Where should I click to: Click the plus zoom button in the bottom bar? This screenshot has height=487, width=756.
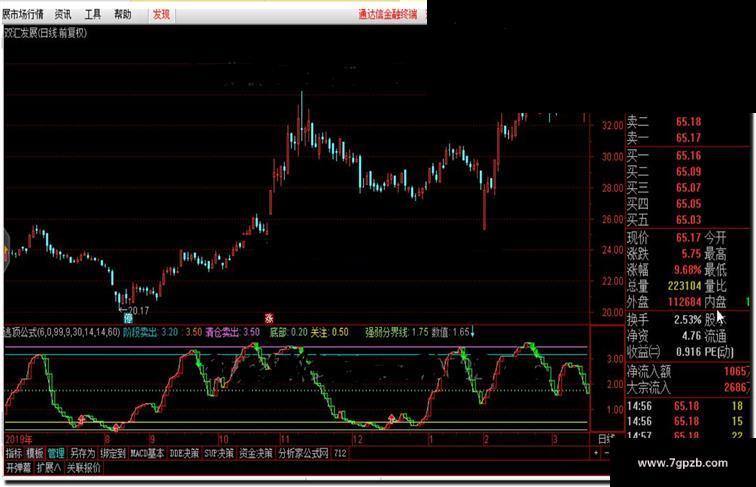pyautogui.click(x=596, y=453)
